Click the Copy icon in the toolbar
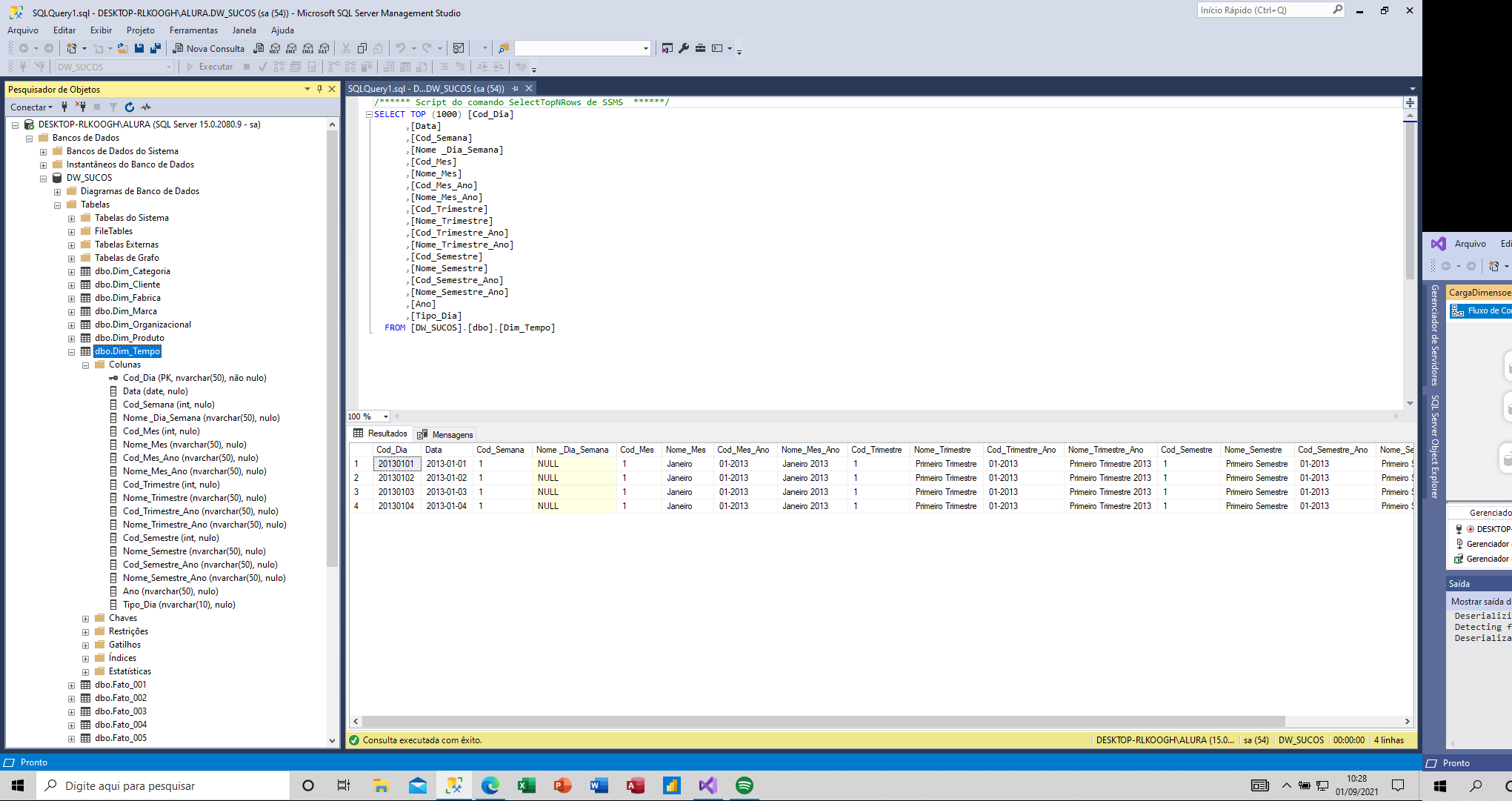1512x801 pixels. (x=362, y=48)
